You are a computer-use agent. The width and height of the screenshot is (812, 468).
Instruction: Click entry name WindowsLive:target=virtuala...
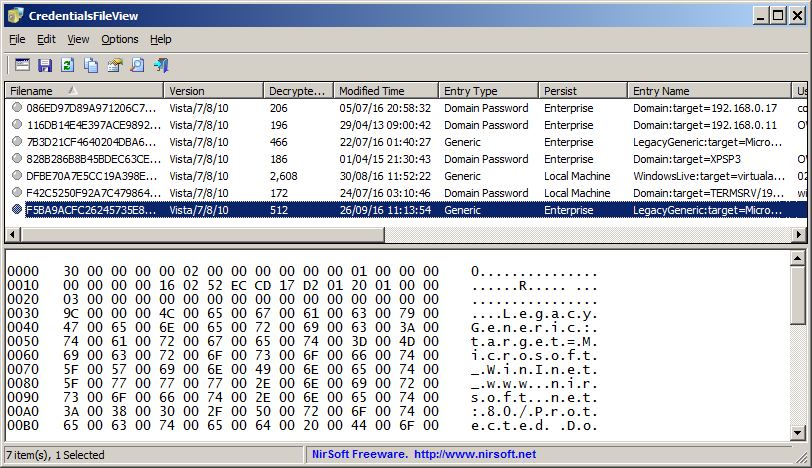point(709,176)
